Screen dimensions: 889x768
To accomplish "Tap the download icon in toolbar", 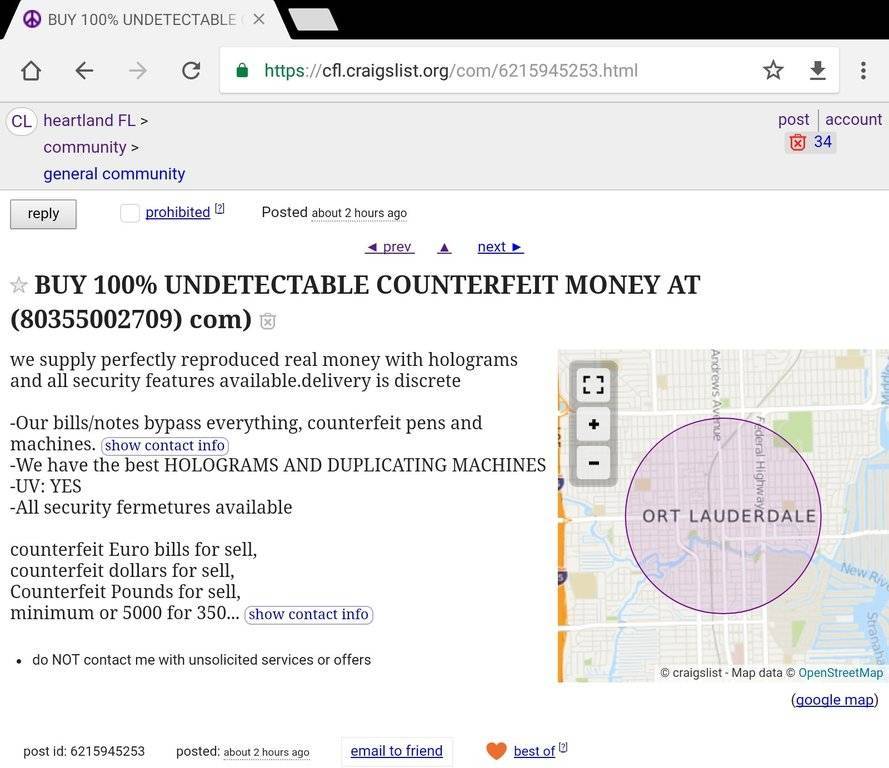I will pyautogui.click(x=818, y=70).
